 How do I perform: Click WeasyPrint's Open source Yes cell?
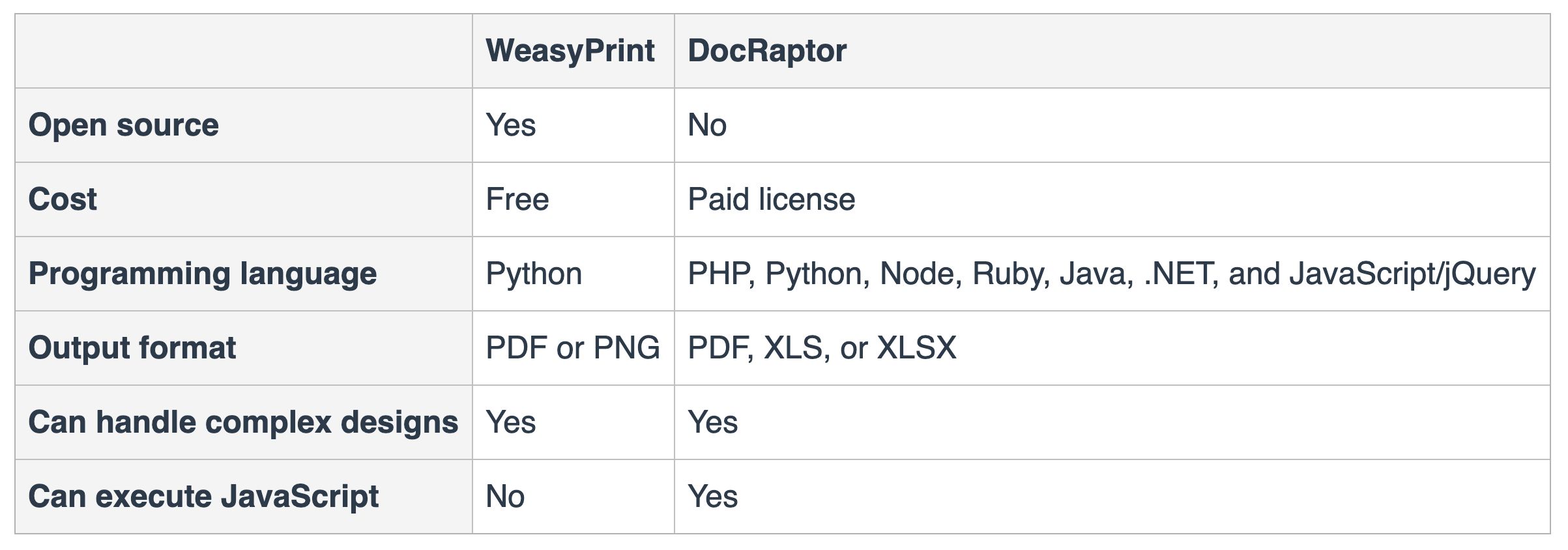510,125
